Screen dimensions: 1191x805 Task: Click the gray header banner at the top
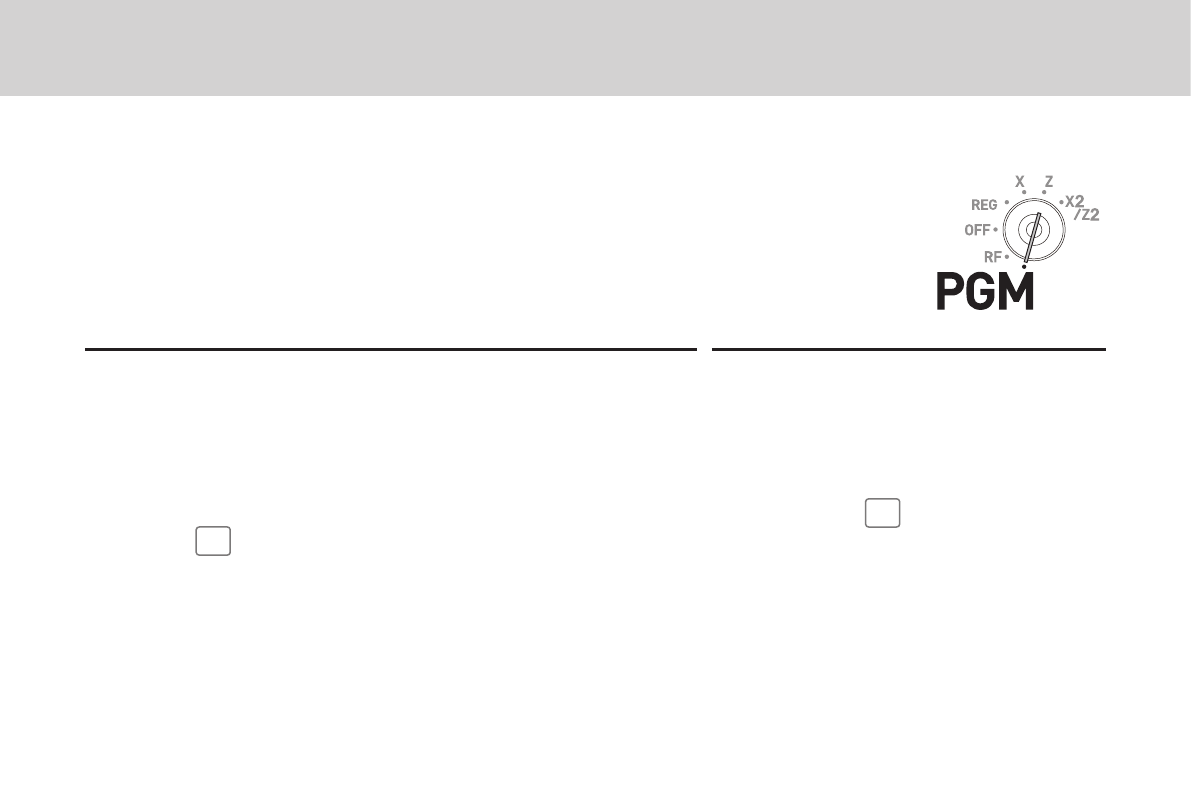point(596,48)
